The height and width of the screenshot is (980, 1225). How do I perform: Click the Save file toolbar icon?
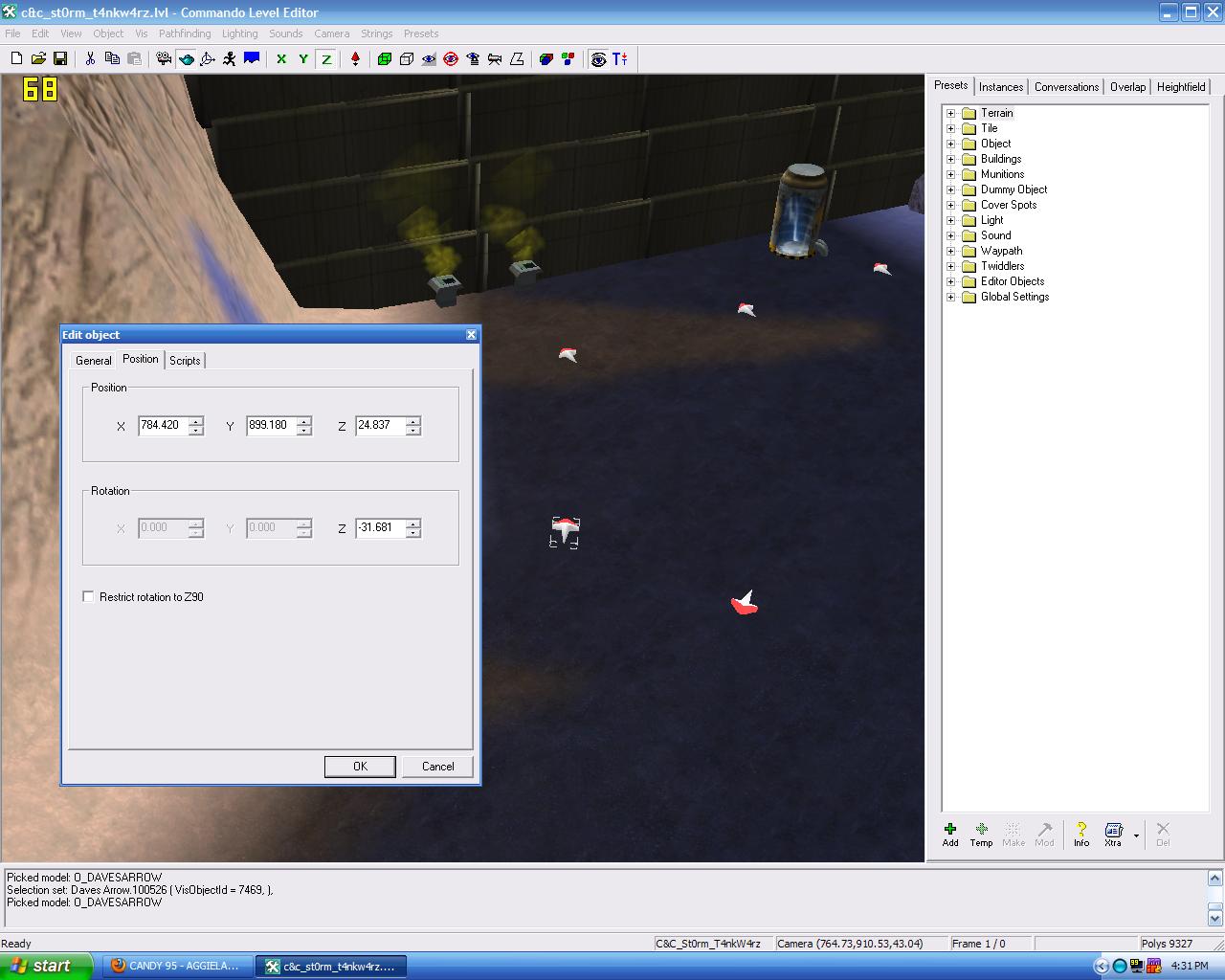(x=60, y=58)
